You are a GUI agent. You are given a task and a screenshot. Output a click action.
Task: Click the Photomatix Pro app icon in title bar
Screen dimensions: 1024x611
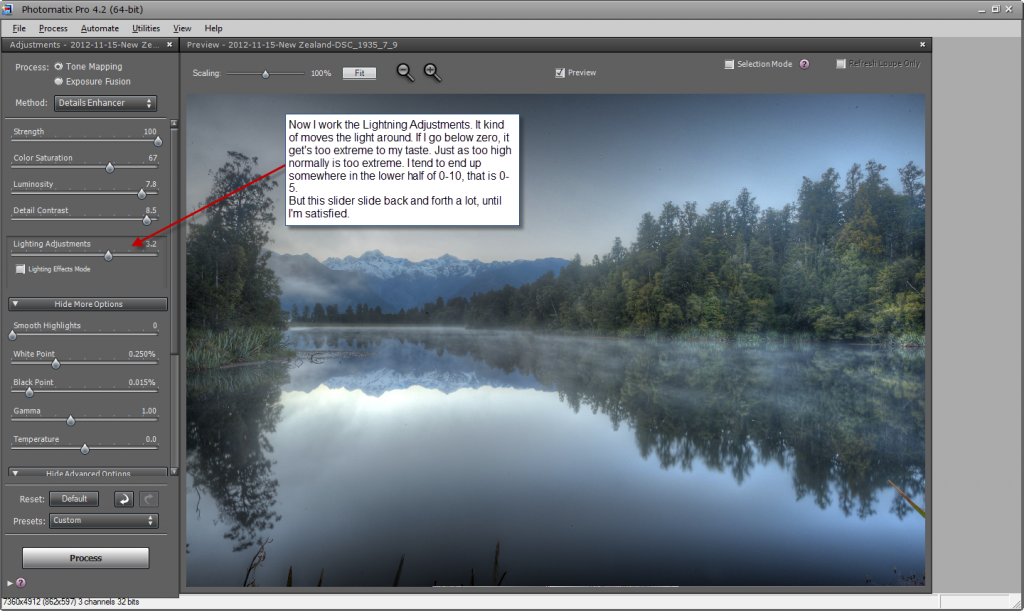[x=7, y=9]
